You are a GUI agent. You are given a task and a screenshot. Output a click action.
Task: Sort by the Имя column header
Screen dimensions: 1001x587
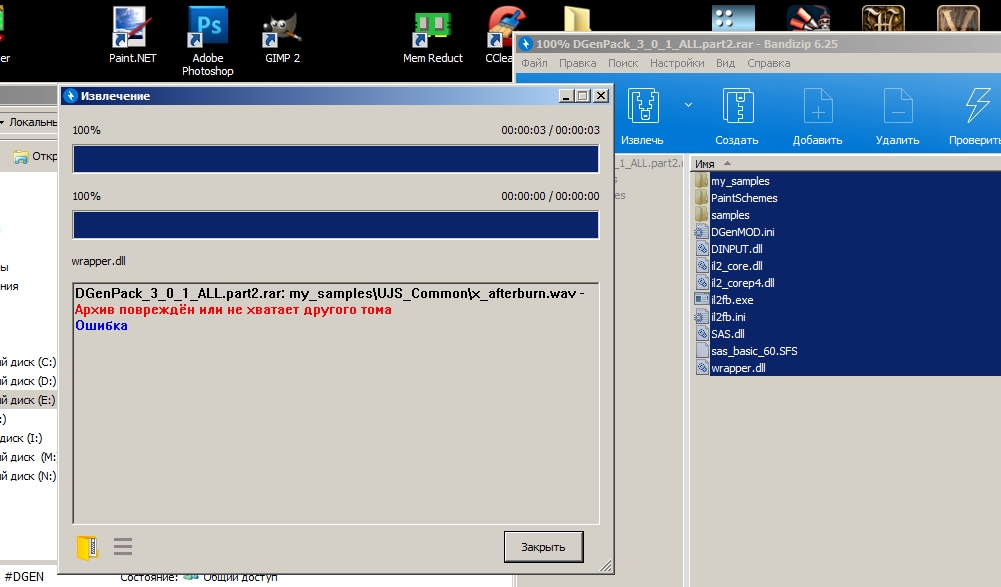[x=705, y=164]
